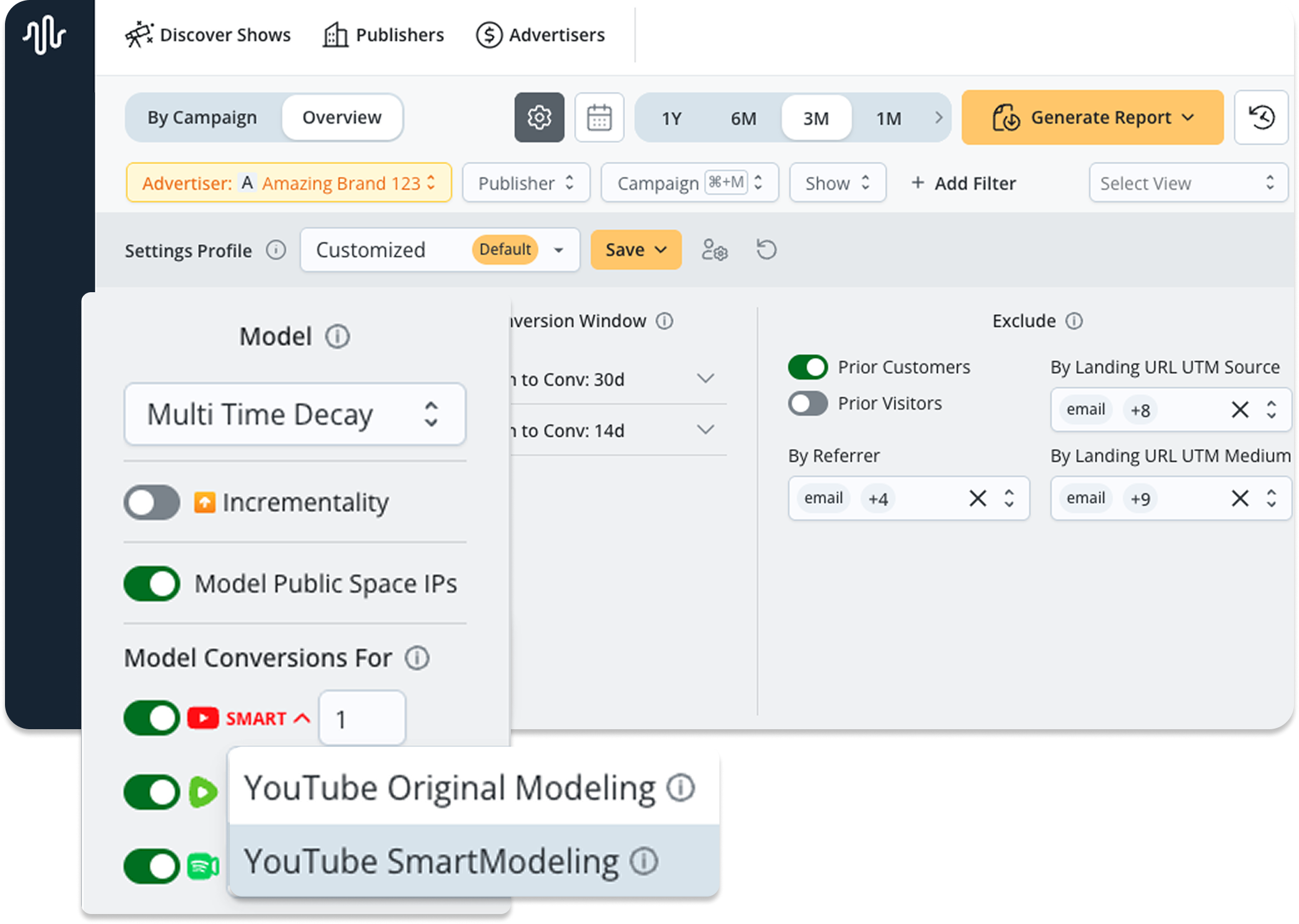Open the Publisher filter dropdown
Image resolution: width=1299 pixels, height=924 pixels.
[526, 183]
